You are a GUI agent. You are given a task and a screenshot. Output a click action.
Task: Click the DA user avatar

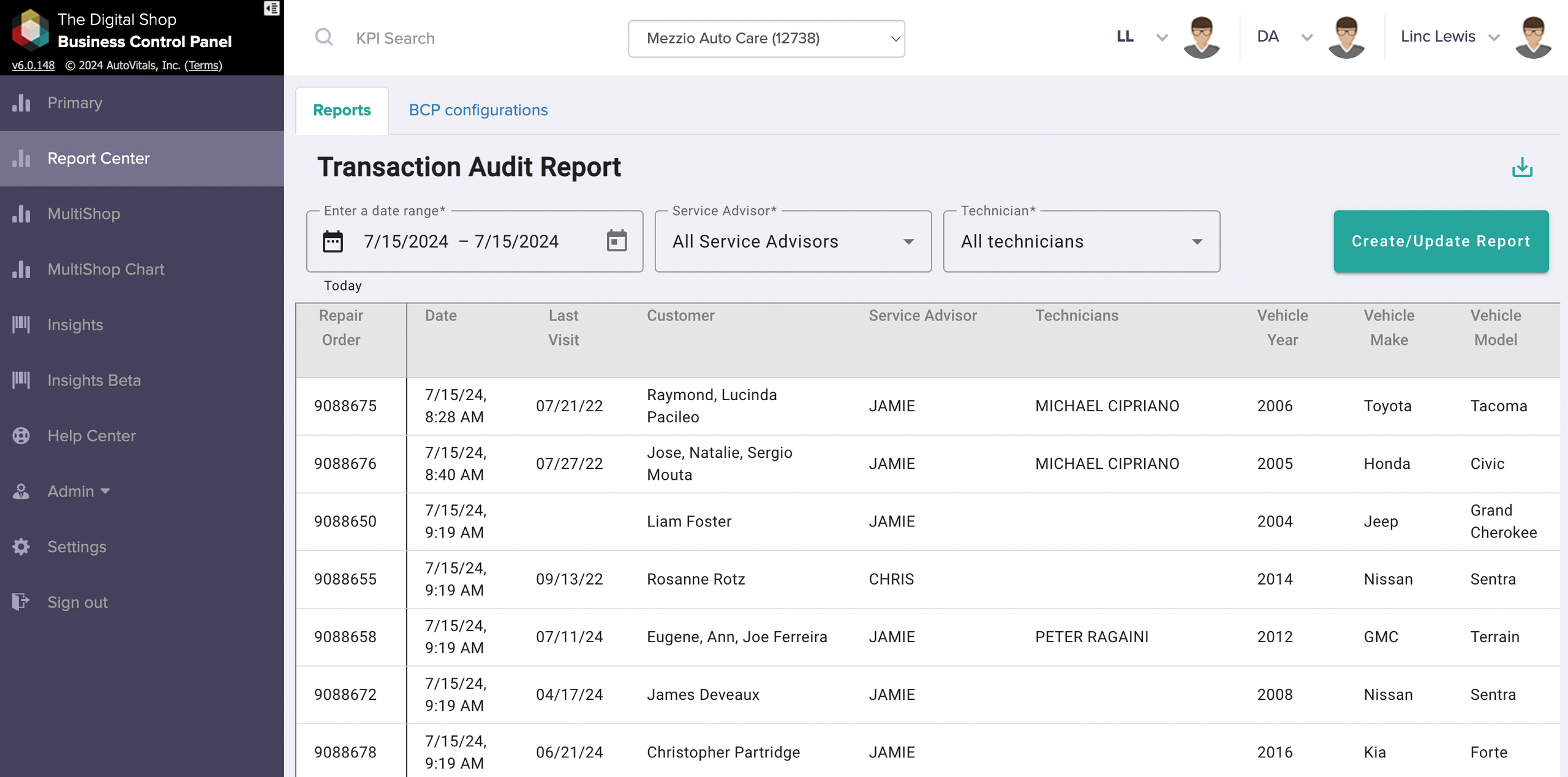pyautogui.click(x=1346, y=37)
